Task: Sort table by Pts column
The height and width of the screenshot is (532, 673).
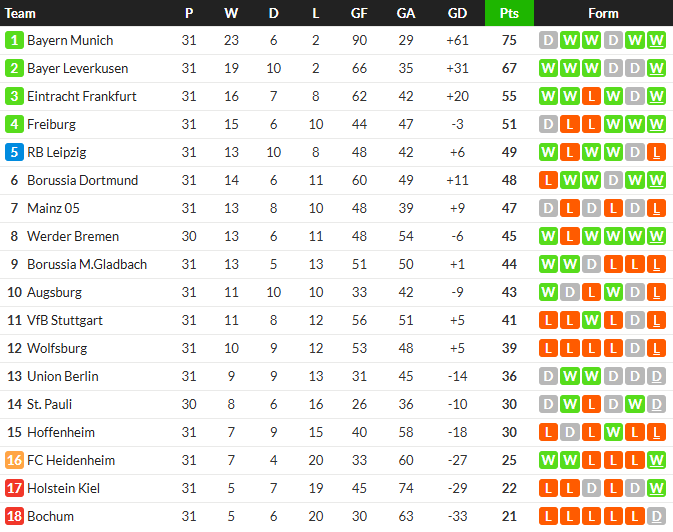Action: (x=509, y=13)
